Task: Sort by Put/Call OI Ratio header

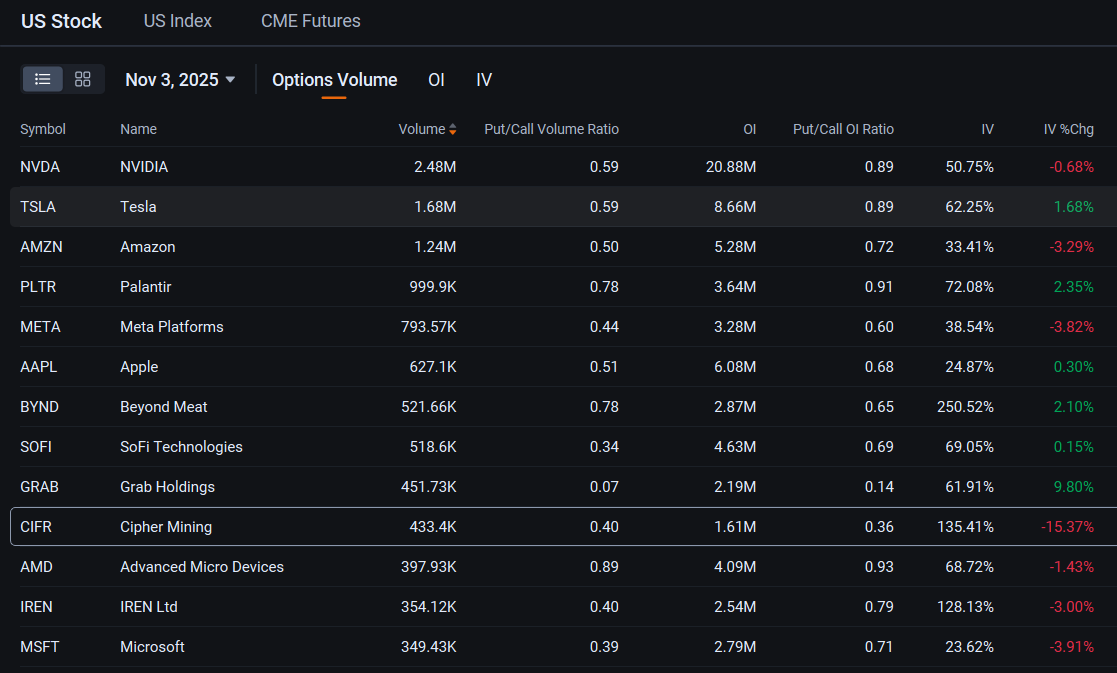Action: 843,130
